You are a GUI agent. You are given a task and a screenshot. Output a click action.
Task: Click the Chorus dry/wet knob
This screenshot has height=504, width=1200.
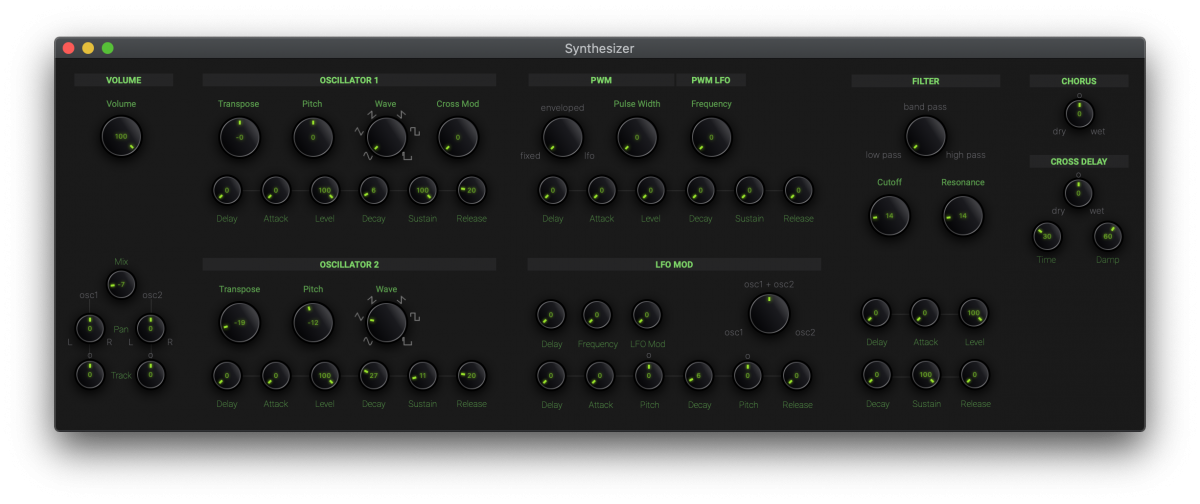(x=1079, y=113)
